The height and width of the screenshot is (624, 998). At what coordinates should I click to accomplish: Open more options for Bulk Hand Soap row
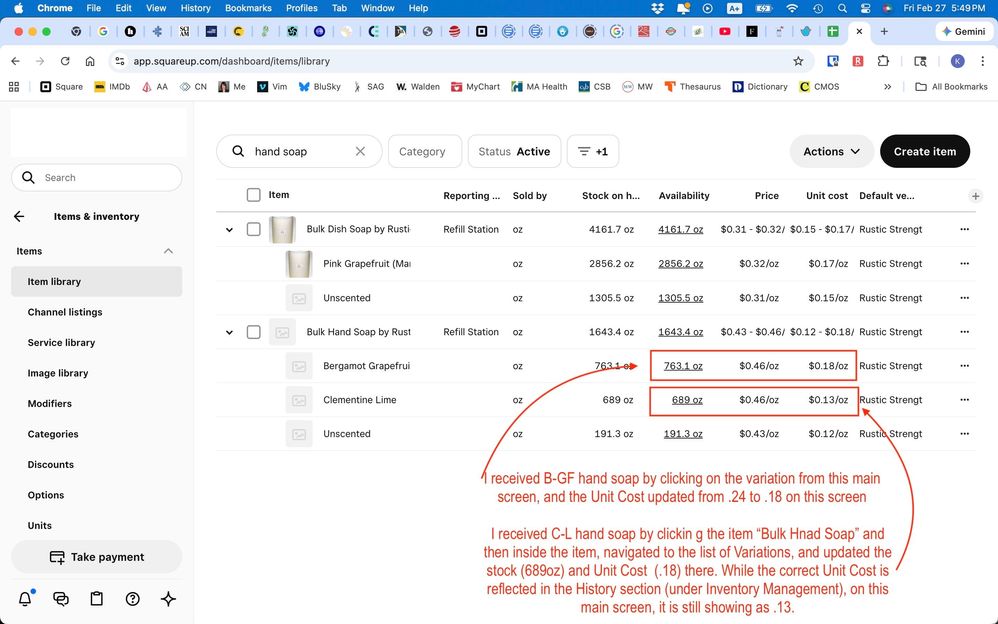[964, 332]
